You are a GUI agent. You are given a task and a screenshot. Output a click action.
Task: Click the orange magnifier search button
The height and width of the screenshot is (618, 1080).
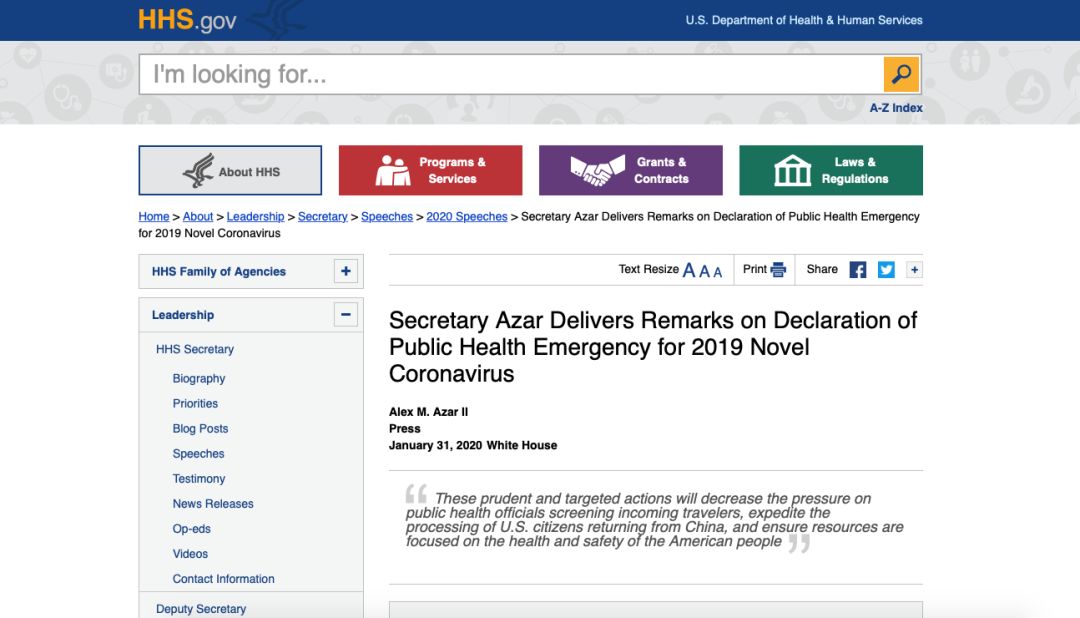[x=901, y=74]
